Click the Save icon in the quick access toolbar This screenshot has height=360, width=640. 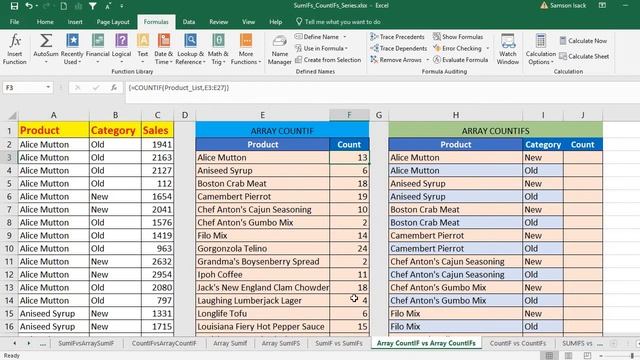pyautogui.click(x=14, y=6)
